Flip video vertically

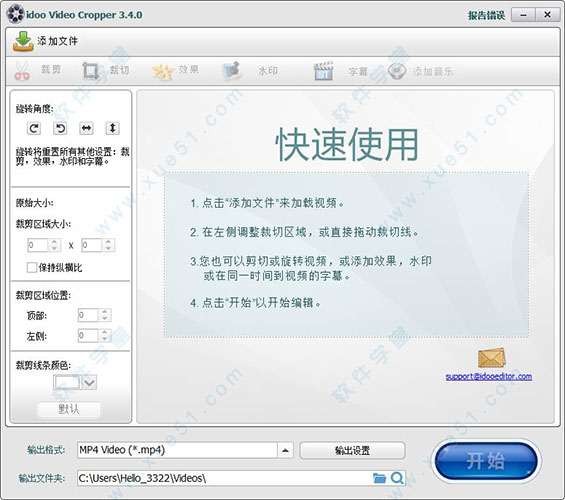pyautogui.click(x=112, y=128)
